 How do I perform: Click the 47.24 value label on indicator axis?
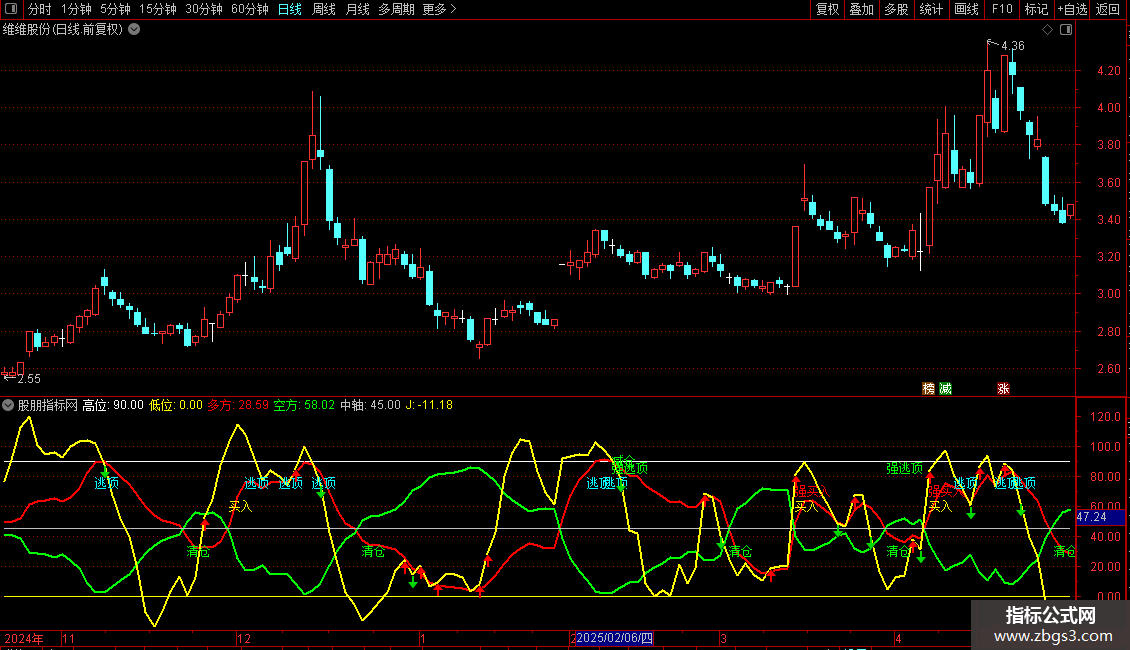[x=1092, y=517]
